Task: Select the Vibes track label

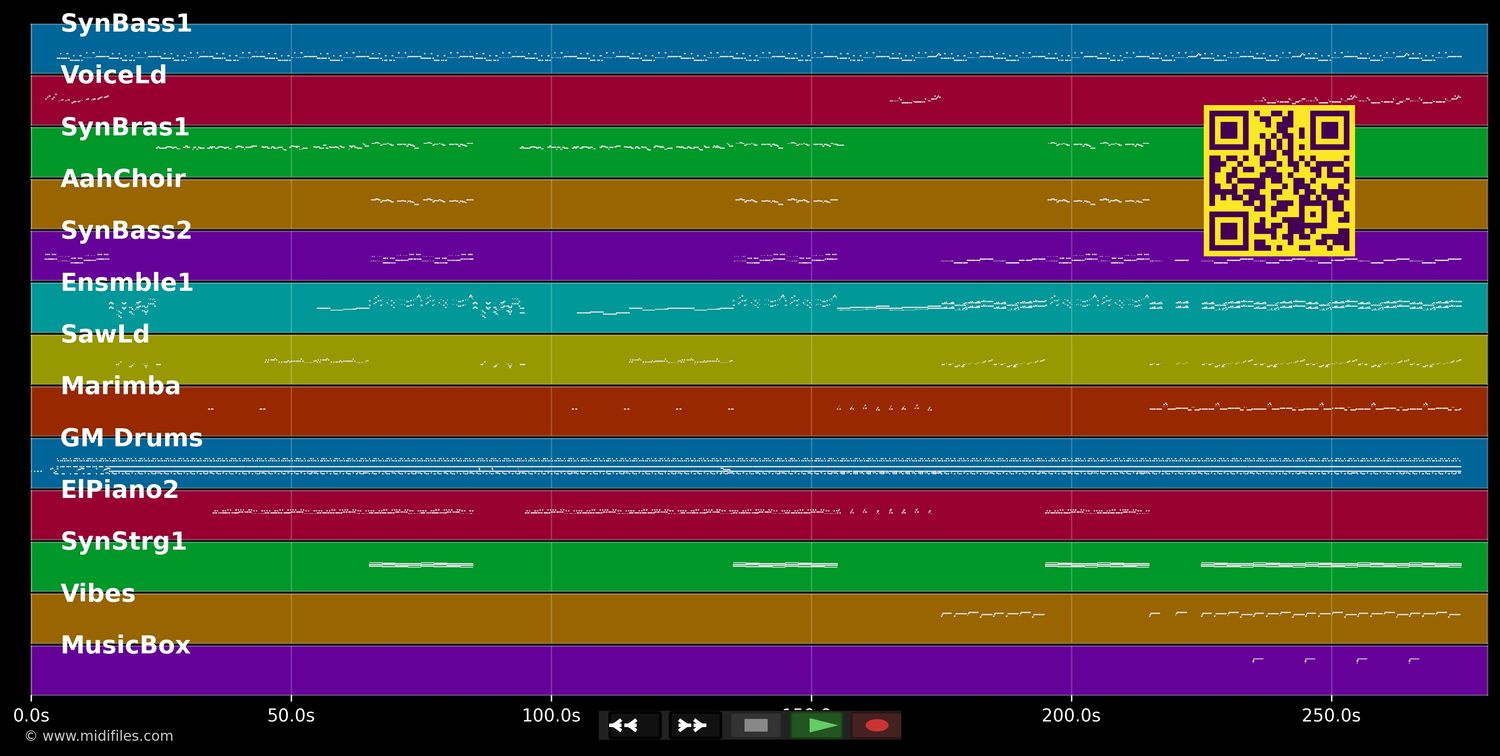Action: point(98,593)
